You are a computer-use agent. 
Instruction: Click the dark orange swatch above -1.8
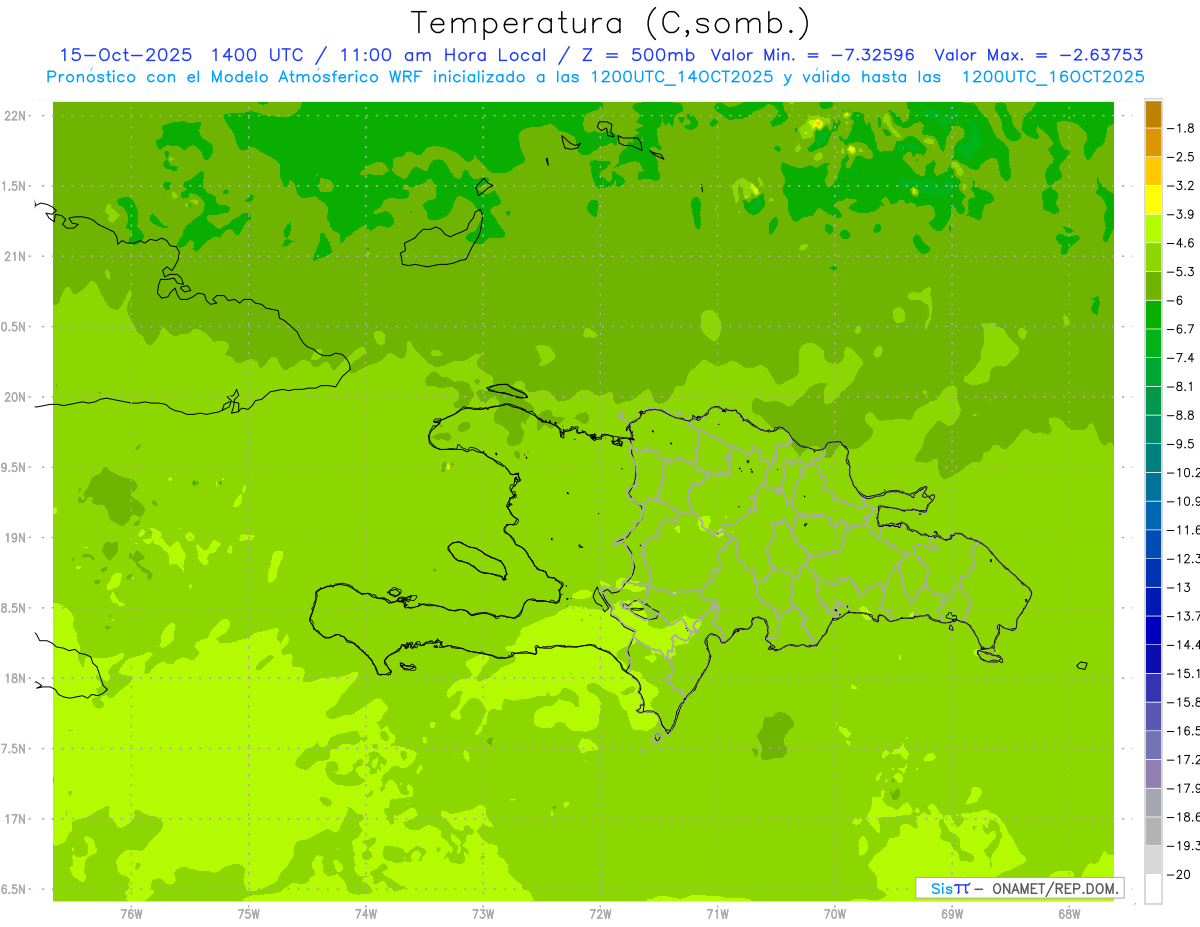point(1153,114)
